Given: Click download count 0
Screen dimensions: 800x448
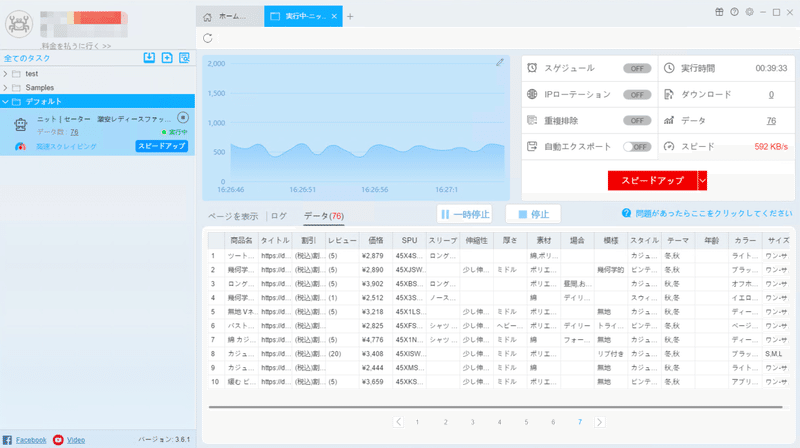Looking at the screenshot, I should tap(771, 94).
